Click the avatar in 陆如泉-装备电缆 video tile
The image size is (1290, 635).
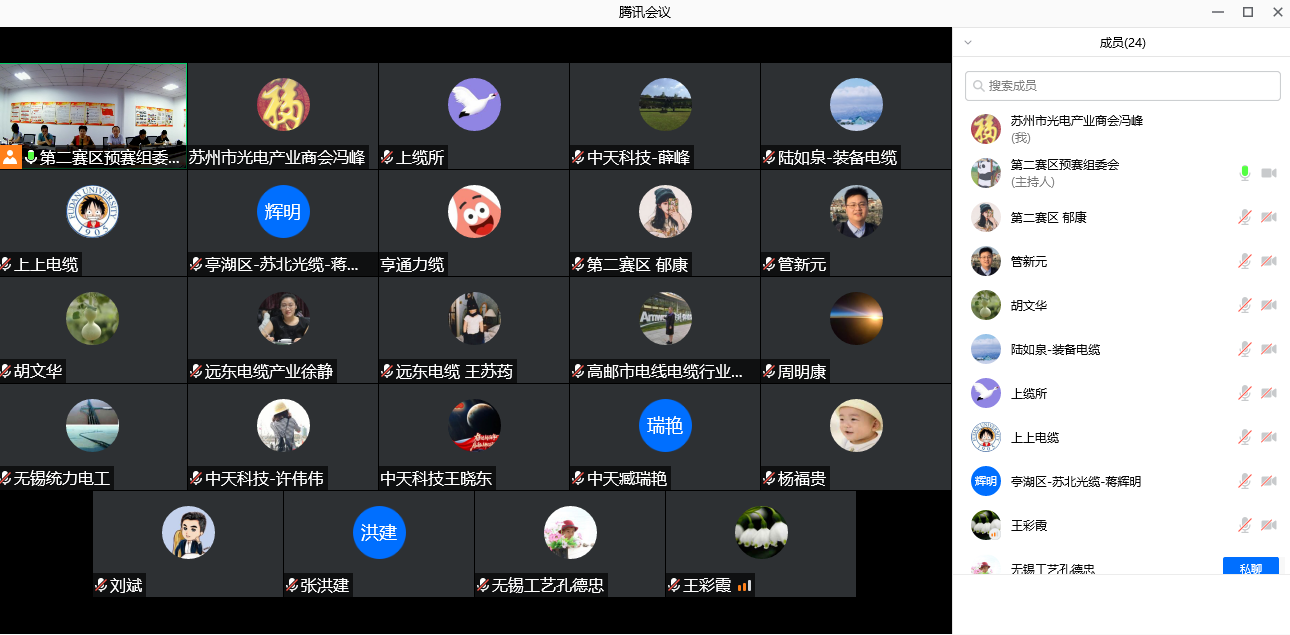click(x=856, y=104)
